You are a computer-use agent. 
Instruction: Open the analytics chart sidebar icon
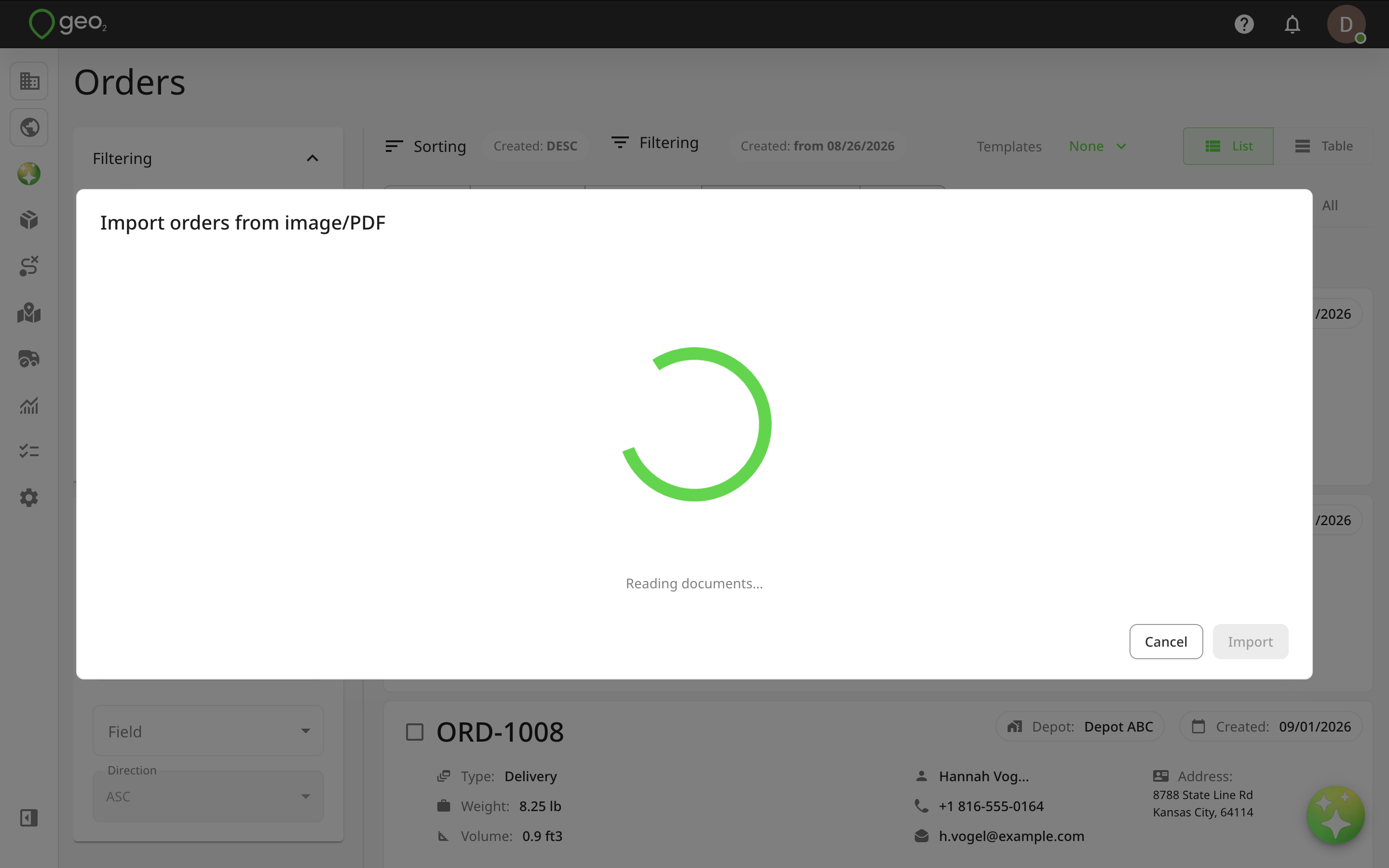(x=29, y=405)
